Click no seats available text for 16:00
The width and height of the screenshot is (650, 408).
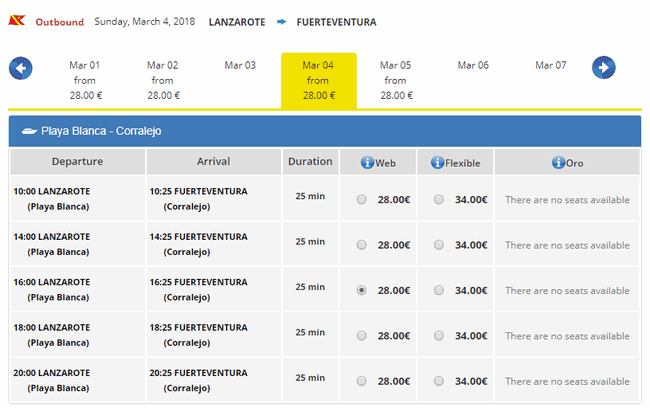[x=567, y=291]
